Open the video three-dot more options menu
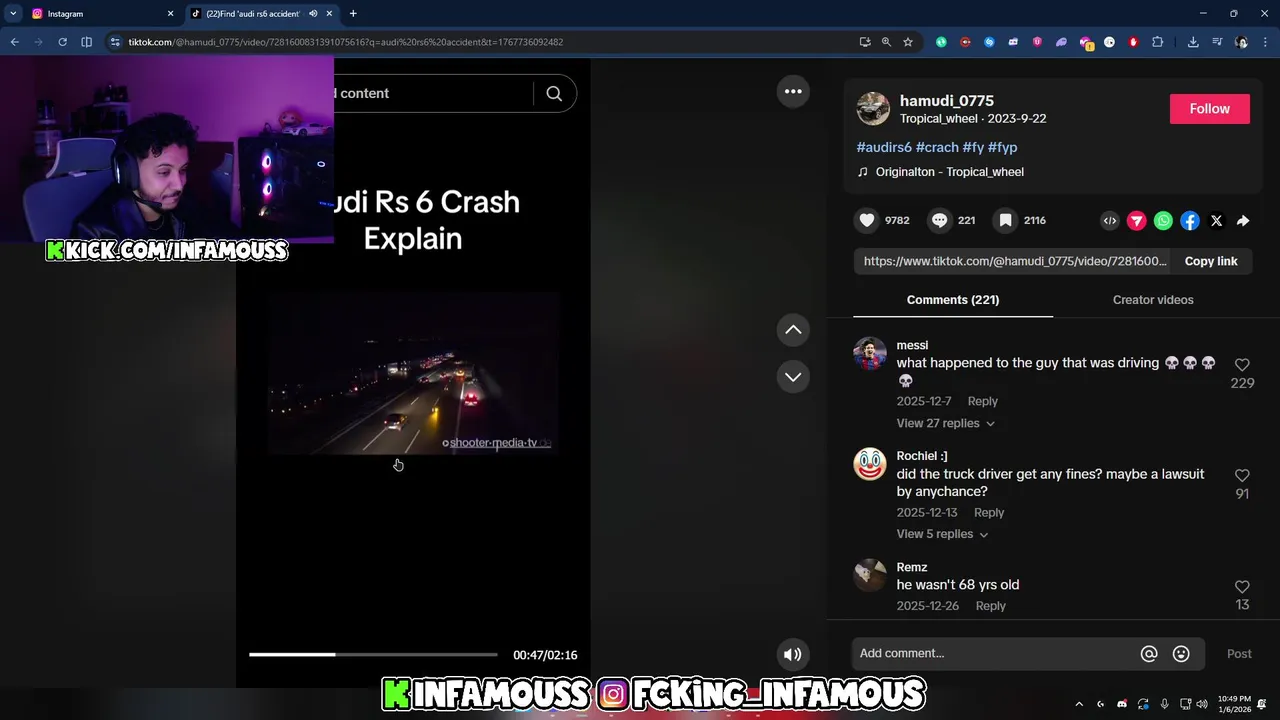This screenshot has width=1280, height=720. click(x=793, y=91)
